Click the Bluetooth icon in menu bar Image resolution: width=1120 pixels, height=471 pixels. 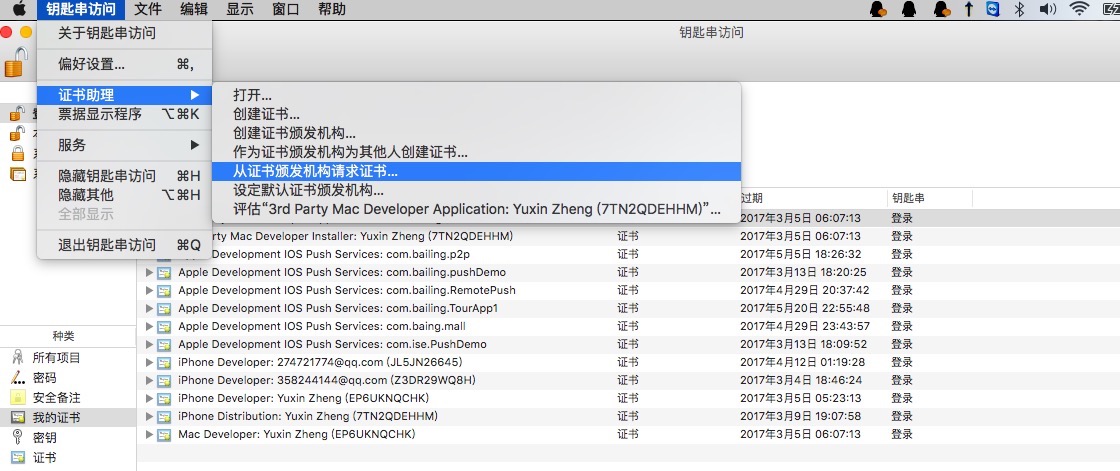click(1020, 9)
